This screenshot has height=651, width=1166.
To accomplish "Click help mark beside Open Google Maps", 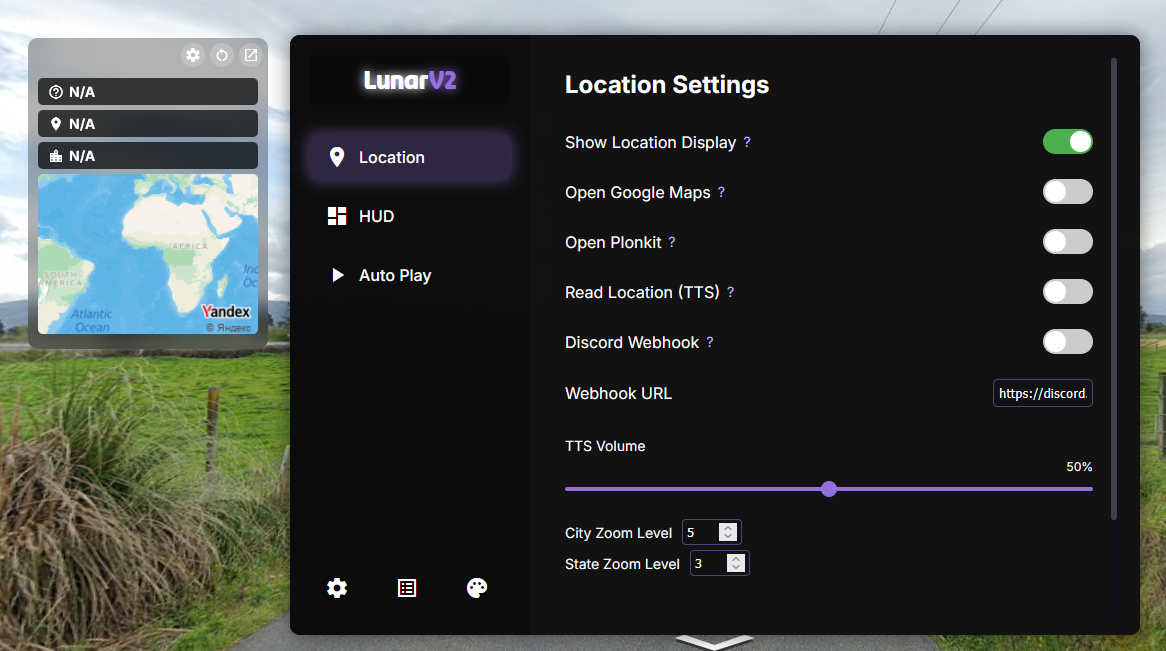I will click(x=721, y=192).
